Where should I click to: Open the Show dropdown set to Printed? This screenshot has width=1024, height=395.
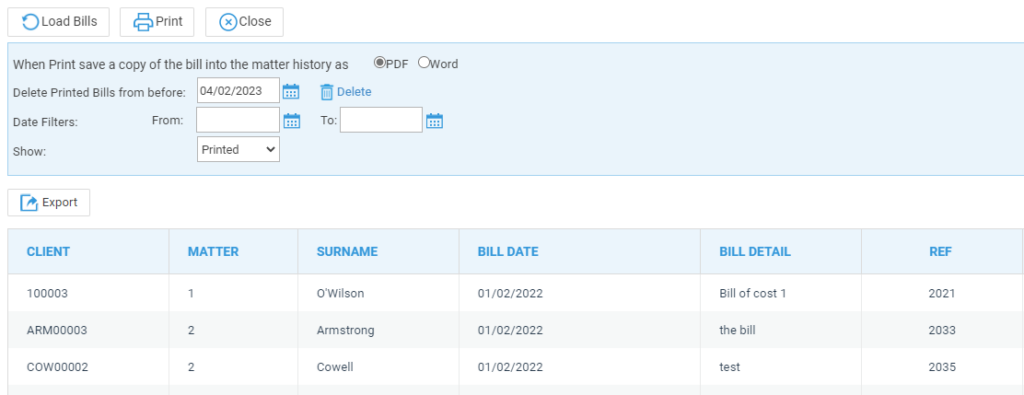pyautogui.click(x=238, y=150)
